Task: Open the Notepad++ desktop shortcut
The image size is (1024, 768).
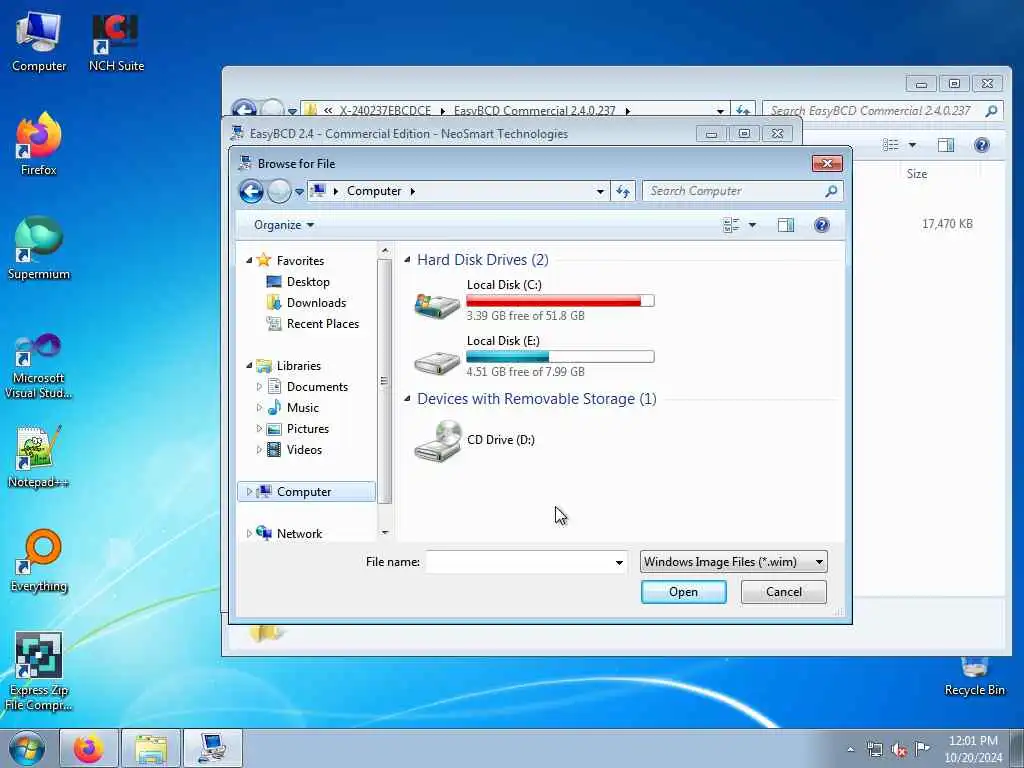Action: point(39,456)
